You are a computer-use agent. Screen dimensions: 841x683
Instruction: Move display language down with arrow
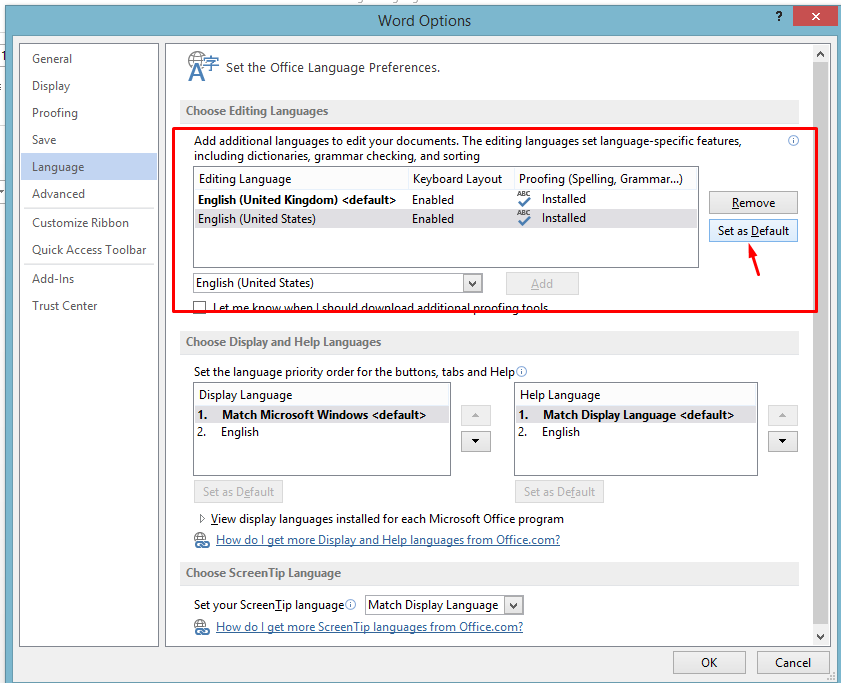476,441
